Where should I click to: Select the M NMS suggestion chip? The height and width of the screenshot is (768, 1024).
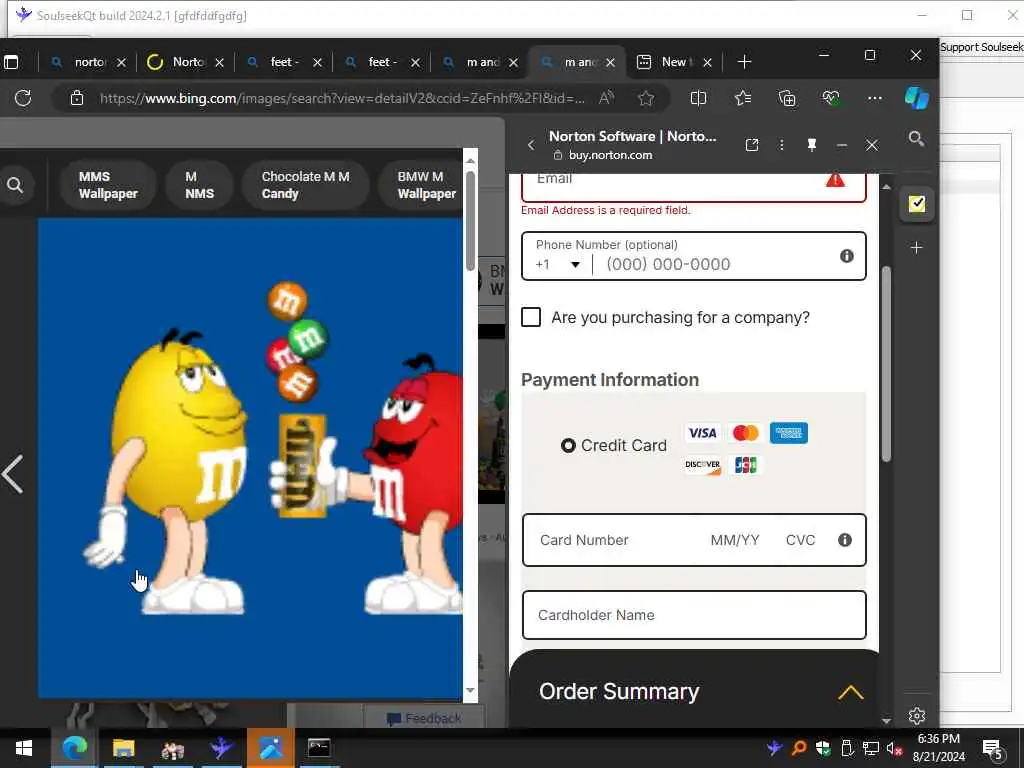coord(199,185)
